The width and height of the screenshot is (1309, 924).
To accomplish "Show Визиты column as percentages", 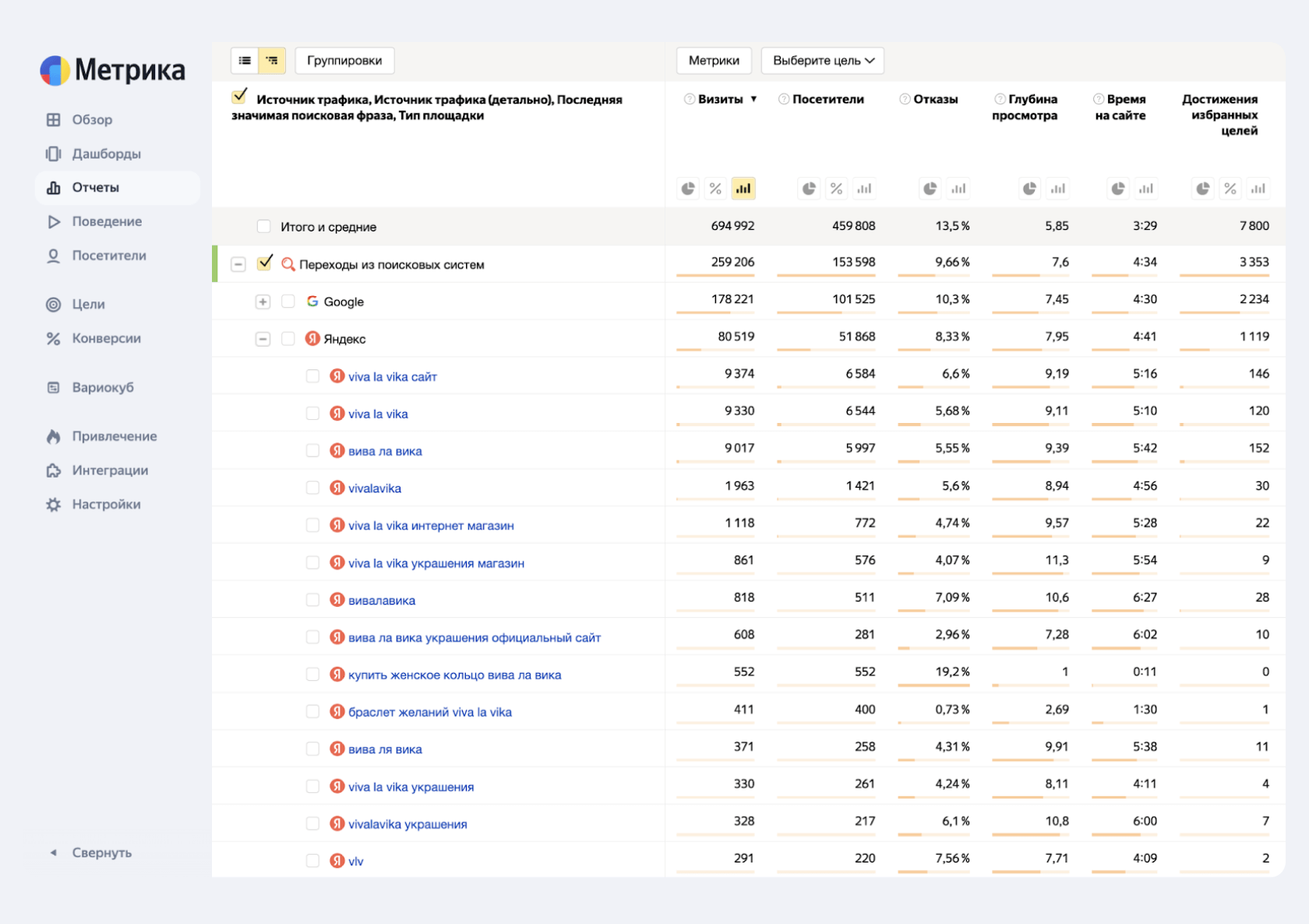I will coord(715,189).
